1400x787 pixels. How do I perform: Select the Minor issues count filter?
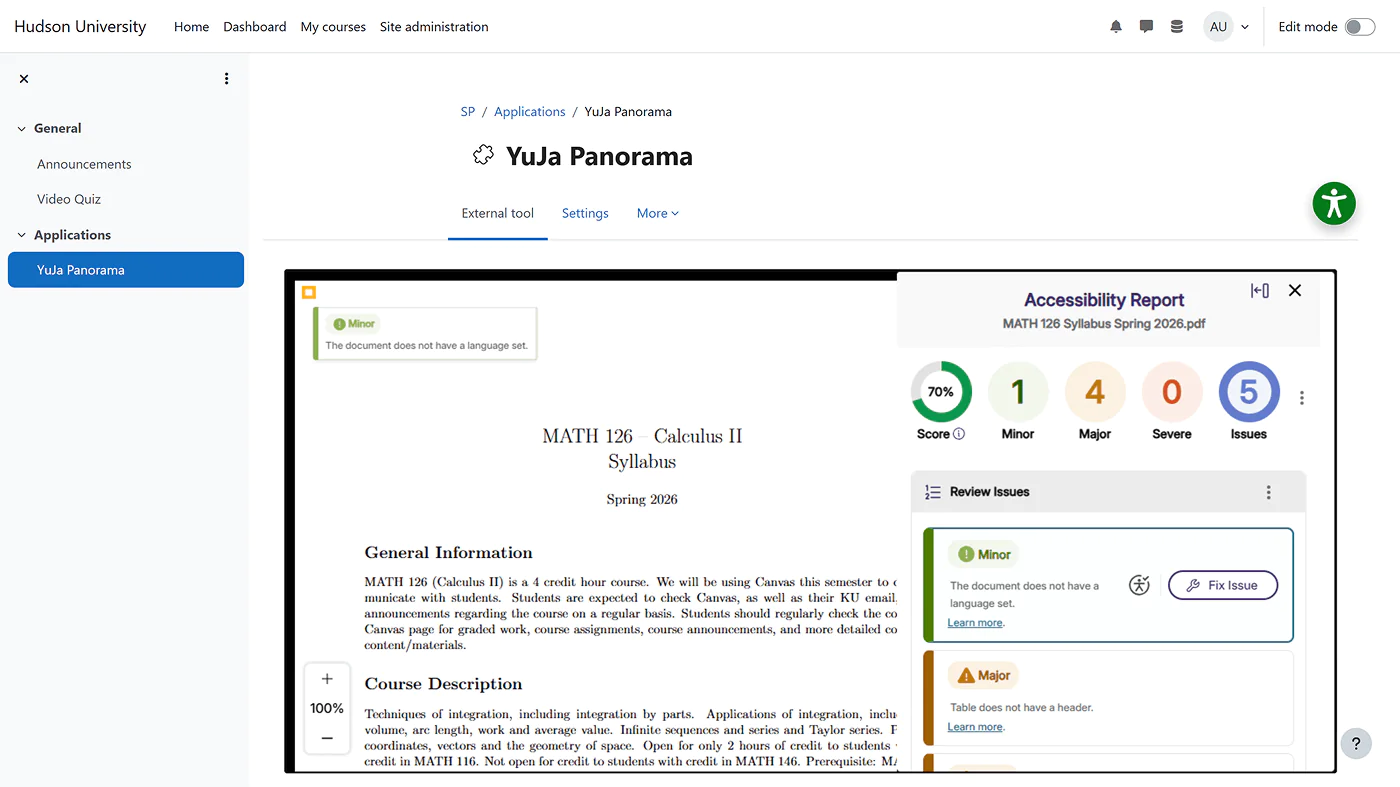[x=1018, y=392]
